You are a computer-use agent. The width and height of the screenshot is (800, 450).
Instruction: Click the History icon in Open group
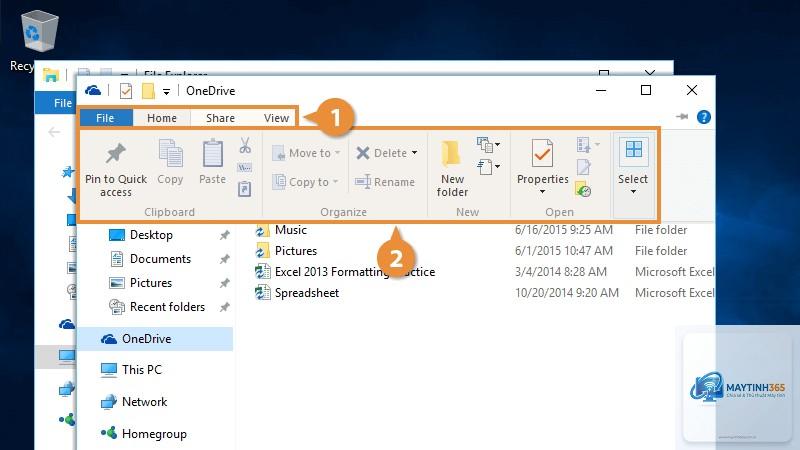point(583,189)
